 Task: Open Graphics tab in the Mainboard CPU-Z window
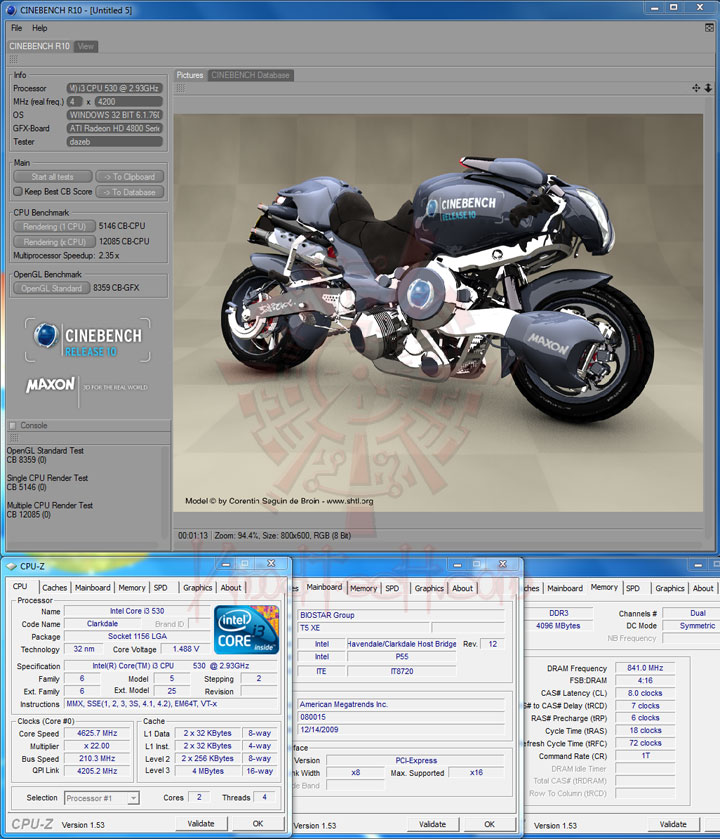pyautogui.click(x=429, y=588)
